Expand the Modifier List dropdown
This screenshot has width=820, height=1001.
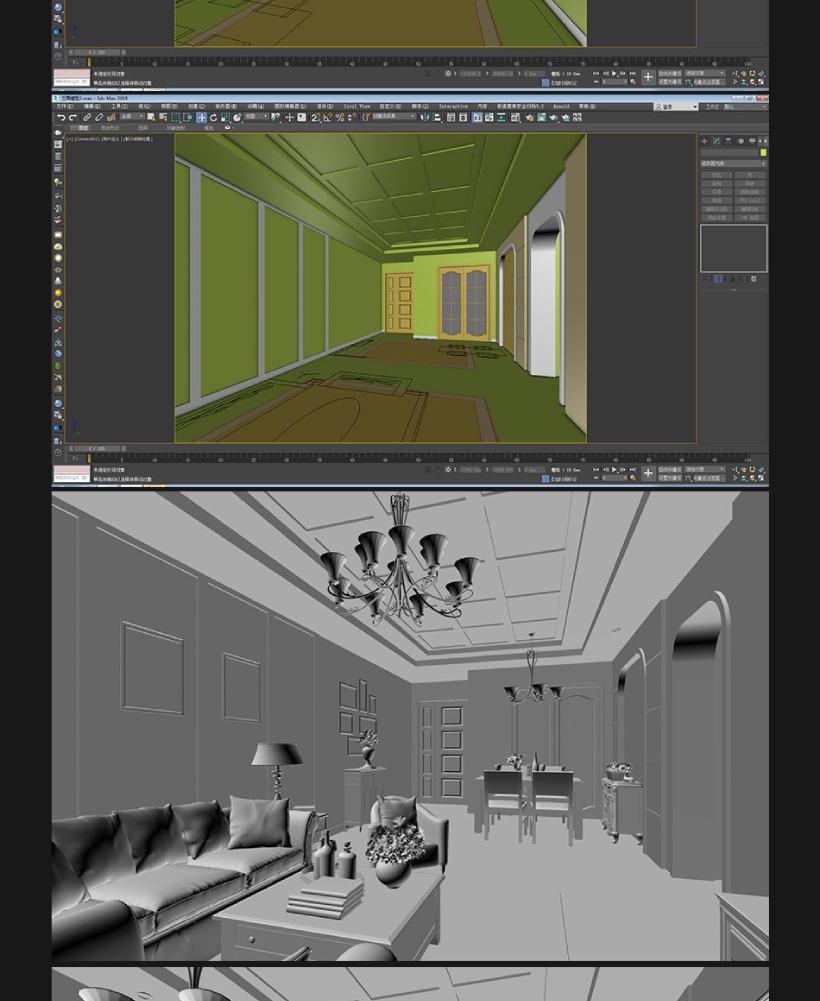tap(733, 163)
